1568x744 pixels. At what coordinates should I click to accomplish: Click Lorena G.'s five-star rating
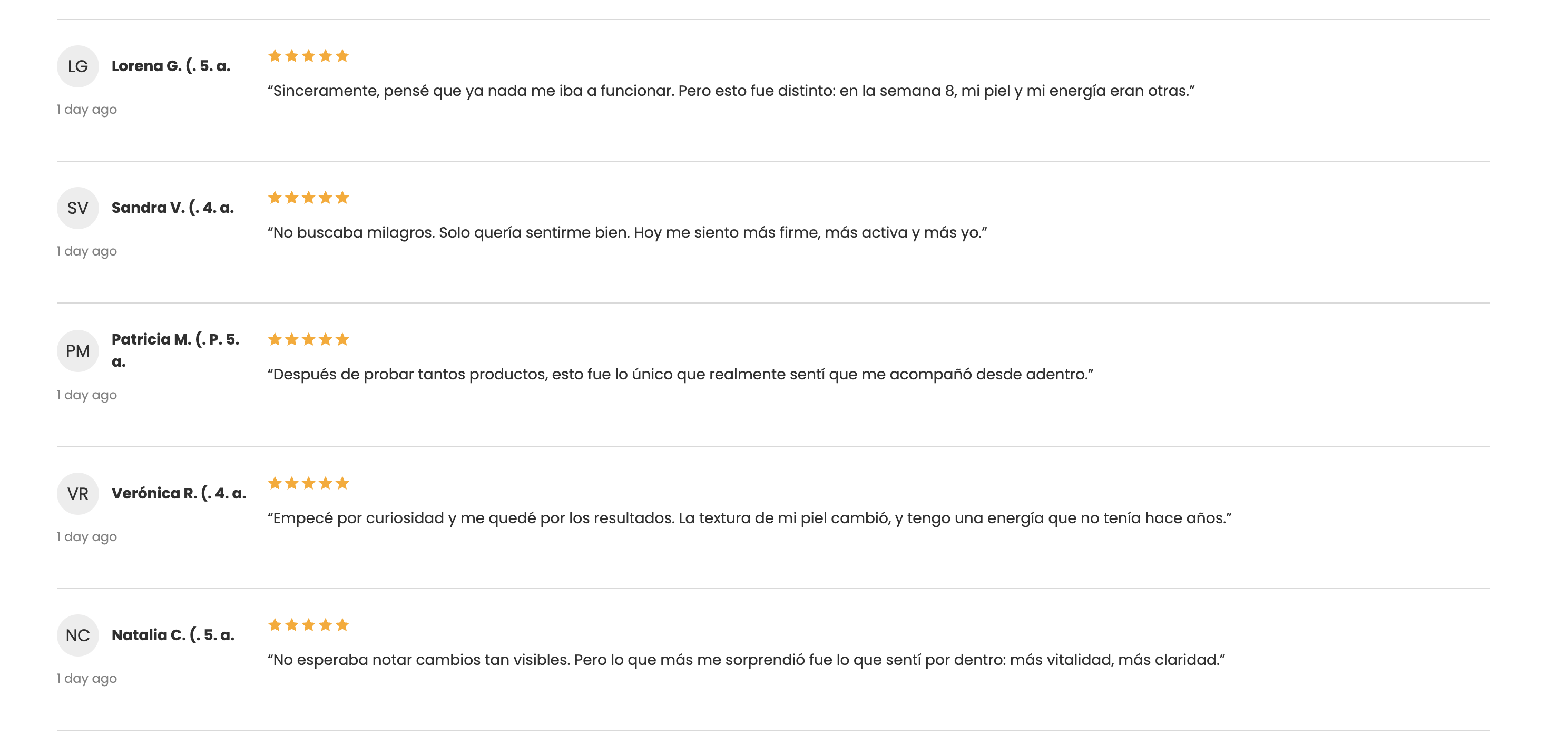pyautogui.click(x=309, y=56)
